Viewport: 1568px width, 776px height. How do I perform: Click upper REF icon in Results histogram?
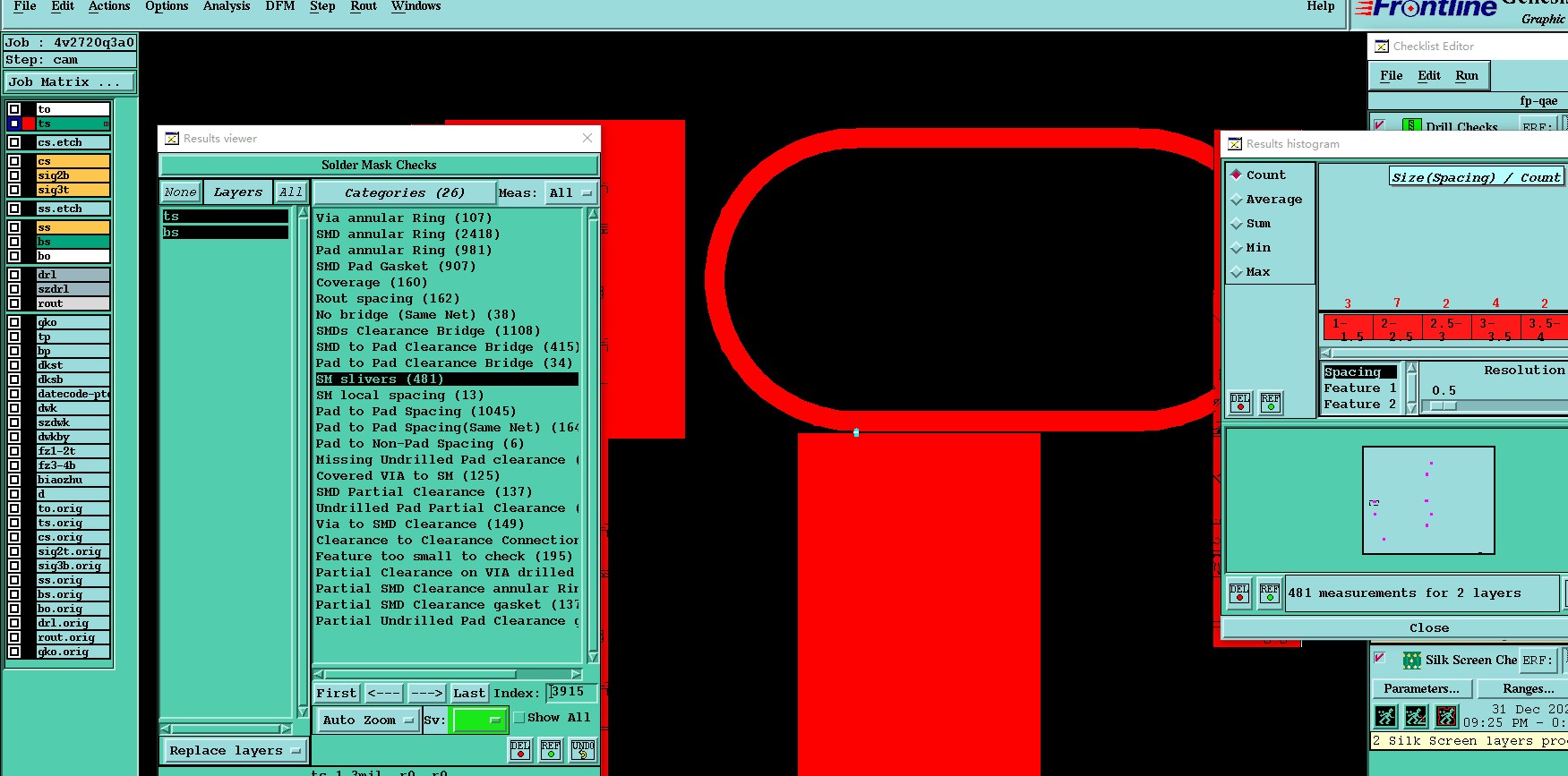[1271, 403]
